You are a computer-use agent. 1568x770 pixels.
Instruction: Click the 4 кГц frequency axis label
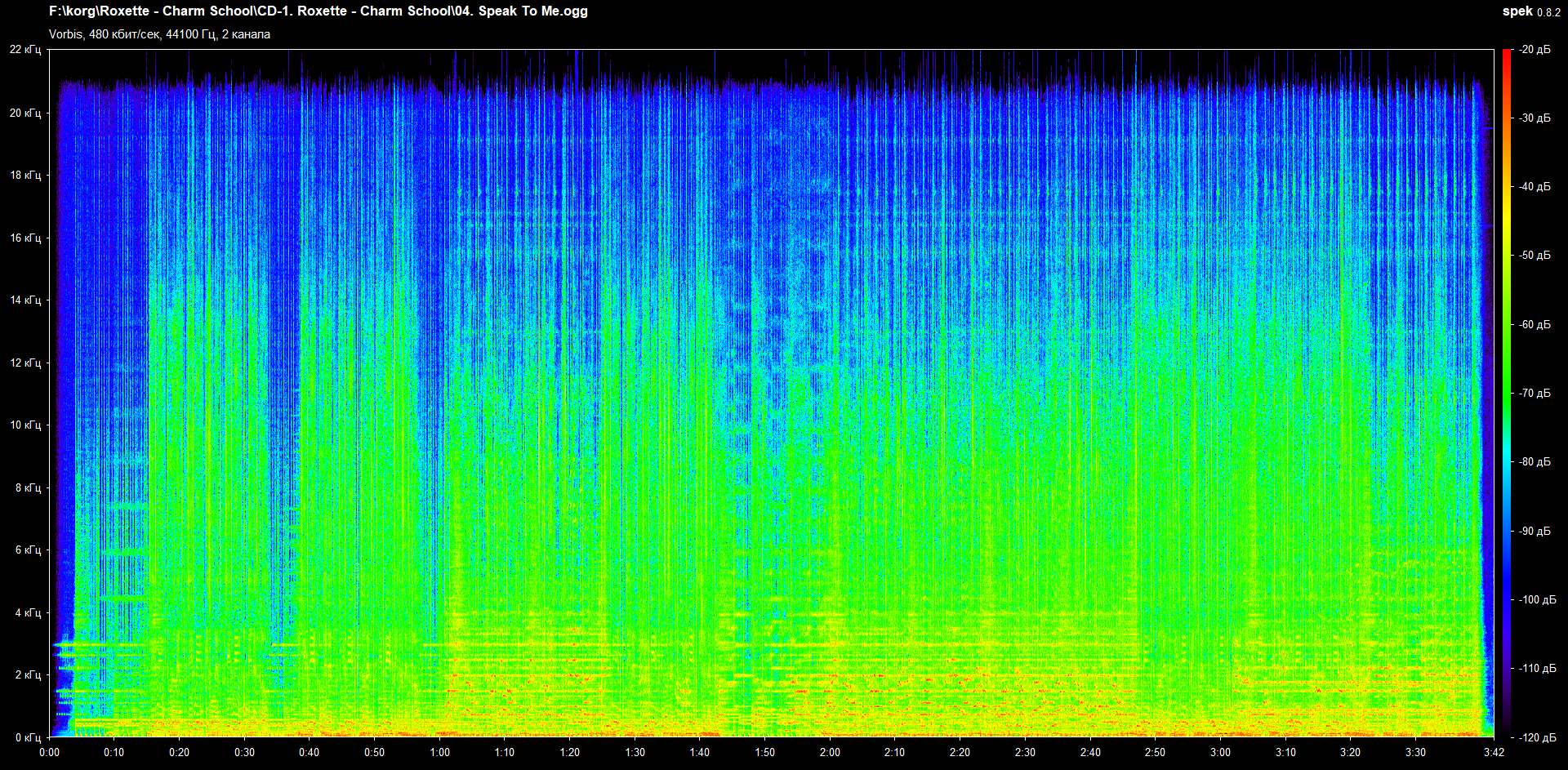28,612
